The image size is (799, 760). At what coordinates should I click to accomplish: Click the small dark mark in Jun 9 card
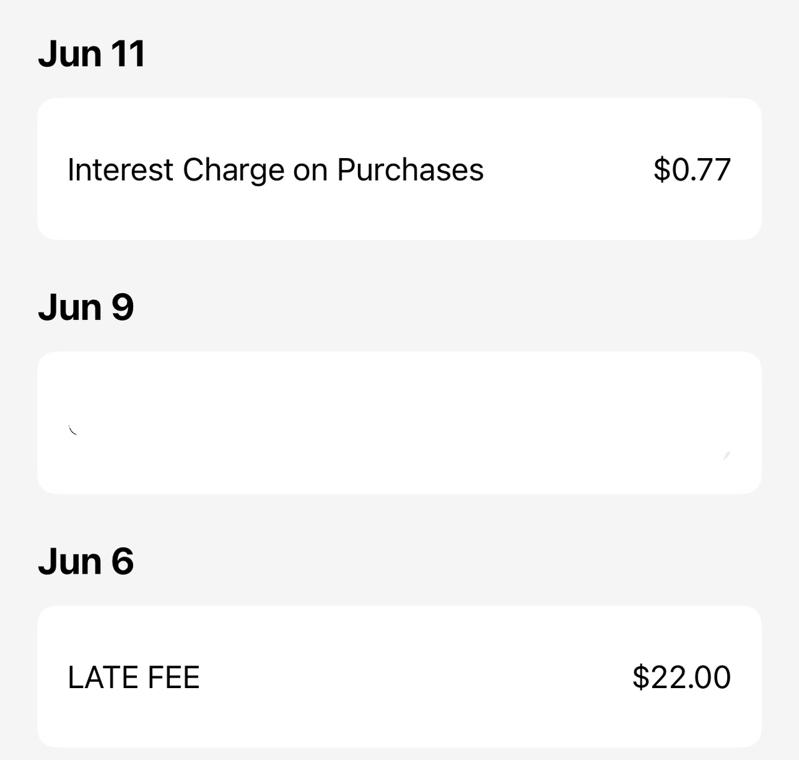[x=72, y=430]
